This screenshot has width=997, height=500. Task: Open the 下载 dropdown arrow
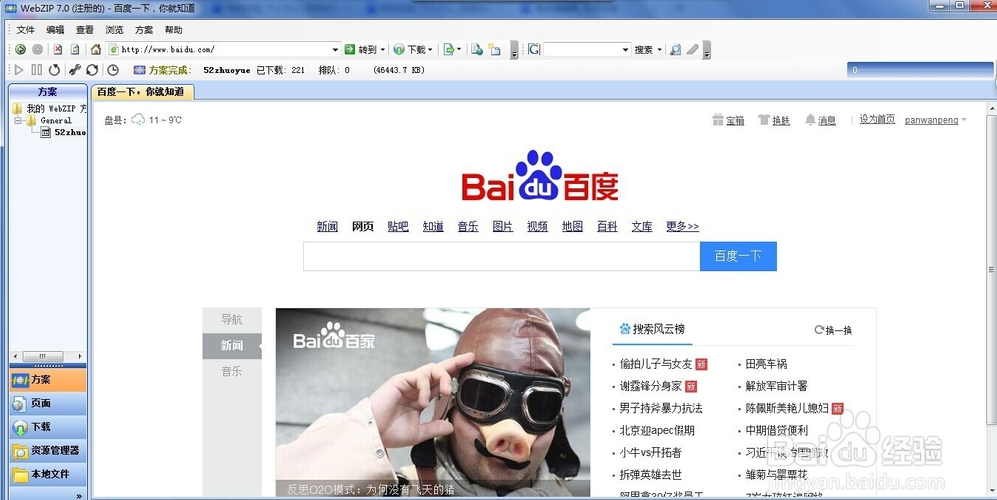(x=430, y=50)
